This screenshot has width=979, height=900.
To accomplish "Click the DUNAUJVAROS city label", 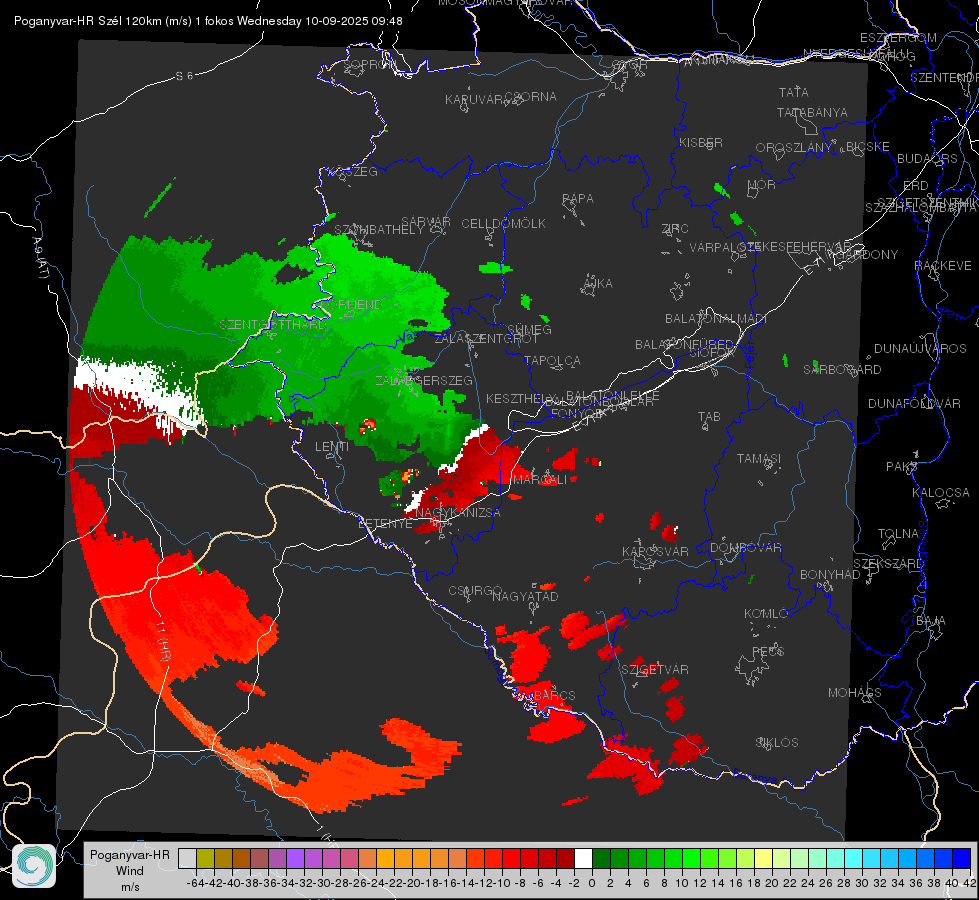I will tap(920, 349).
